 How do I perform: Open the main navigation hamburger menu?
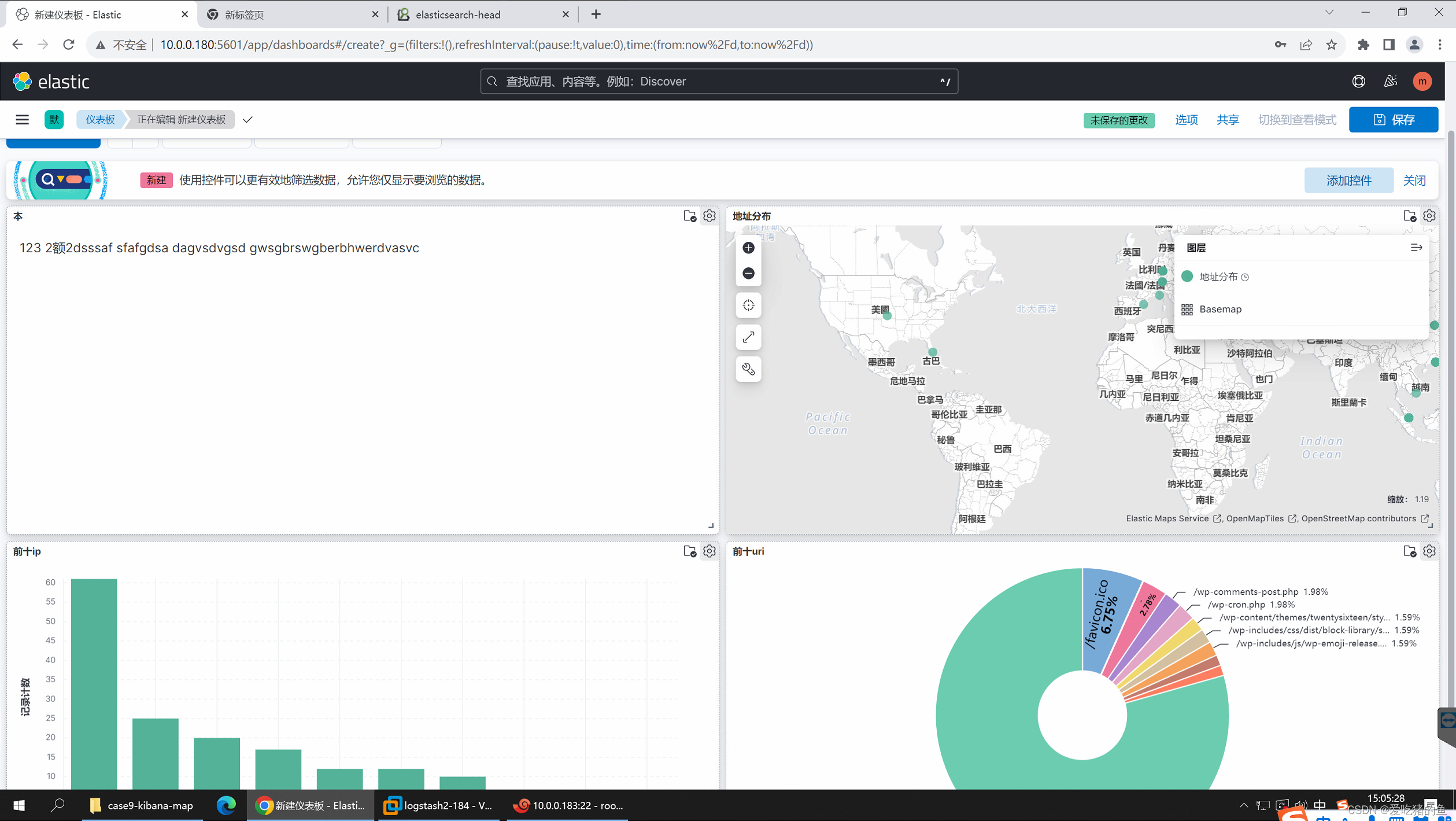coord(22,120)
